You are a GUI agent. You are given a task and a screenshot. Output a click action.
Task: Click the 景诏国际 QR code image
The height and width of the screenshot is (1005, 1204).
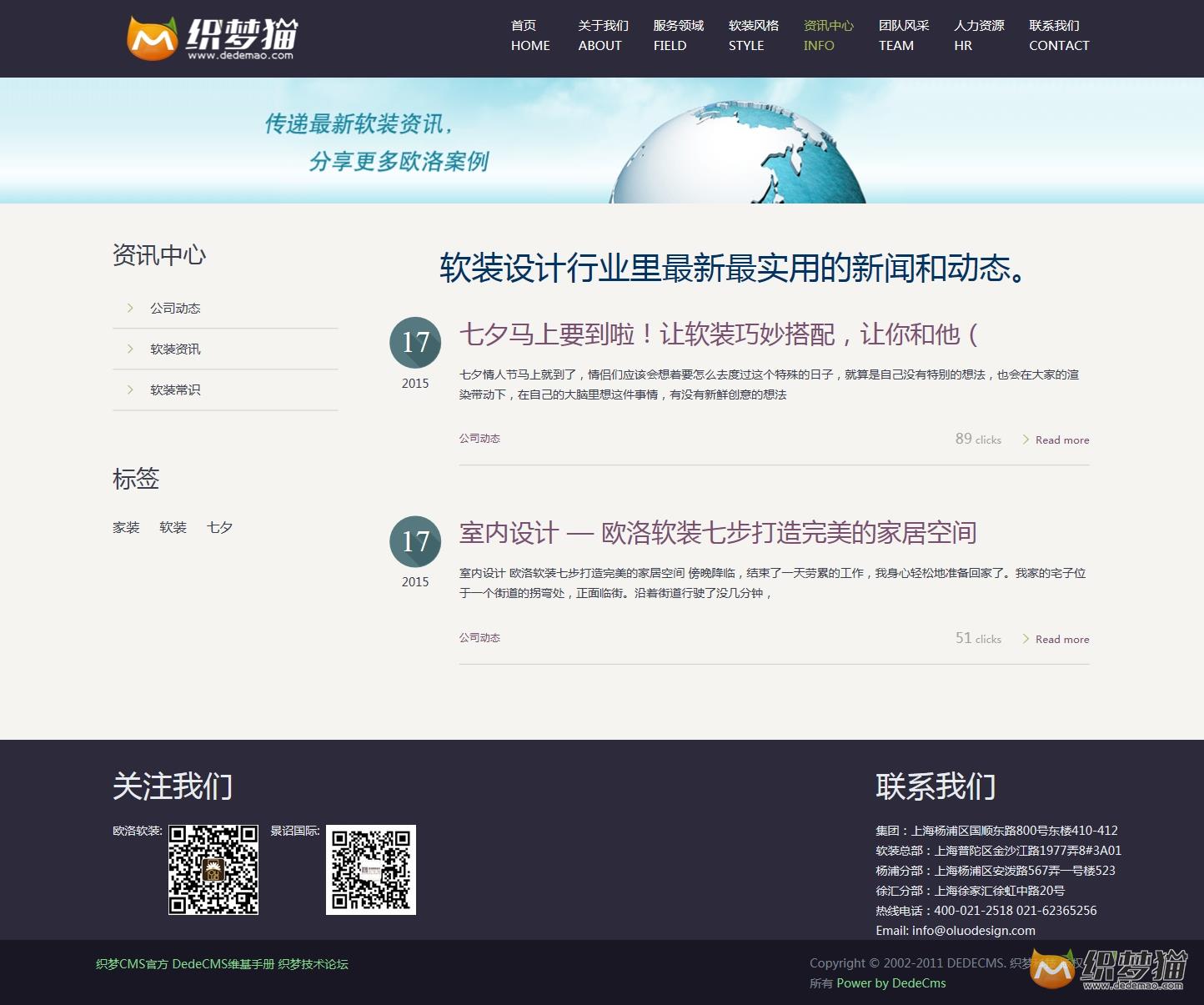coord(371,870)
